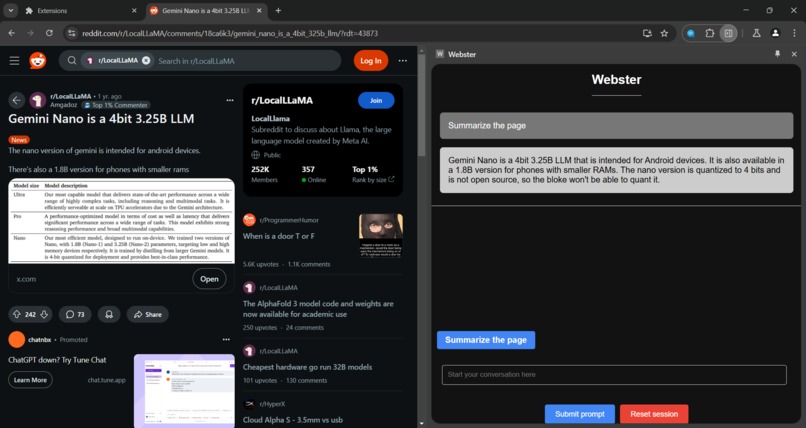This screenshot has width=806, height=428.
Task: Open the Reddit hamburger menu
Action: click(x=14, y=61)
